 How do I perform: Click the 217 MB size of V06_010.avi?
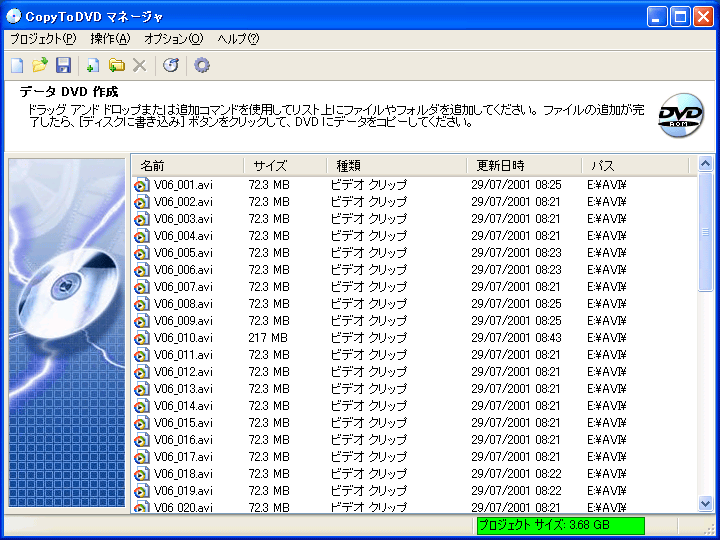pyautogui.click(x=268, y=338)
